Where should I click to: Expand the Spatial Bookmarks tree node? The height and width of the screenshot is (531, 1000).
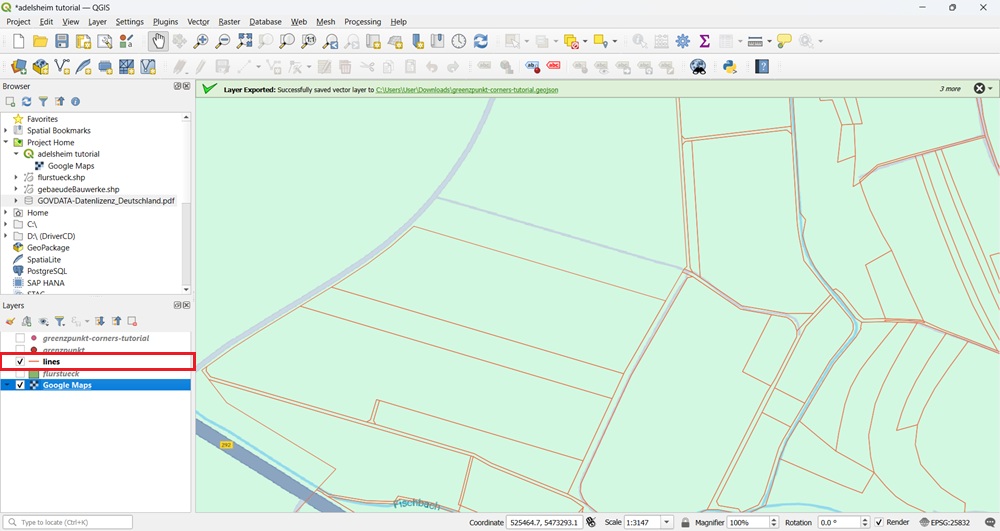[x=6, y=131]
